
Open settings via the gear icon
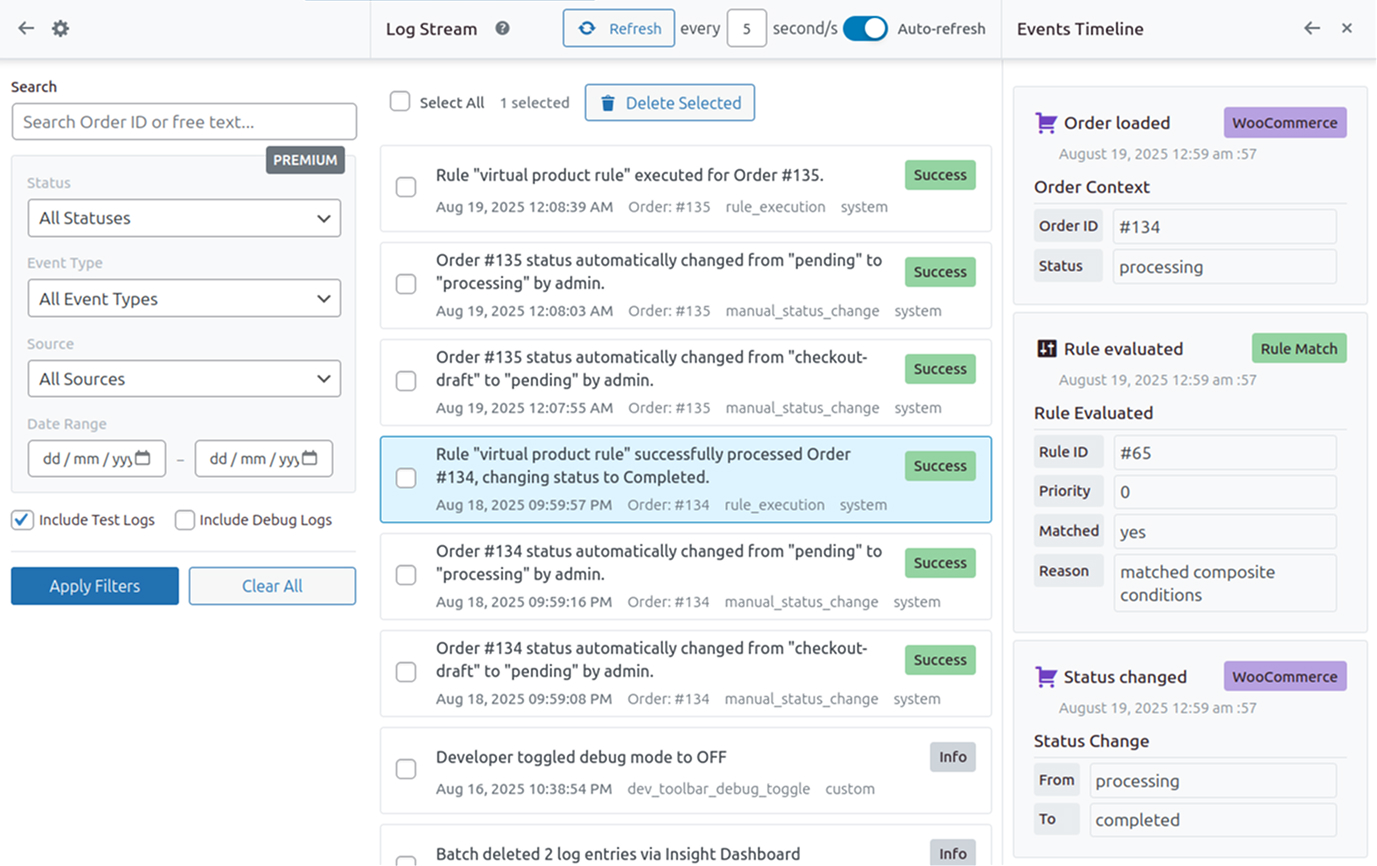60,29
